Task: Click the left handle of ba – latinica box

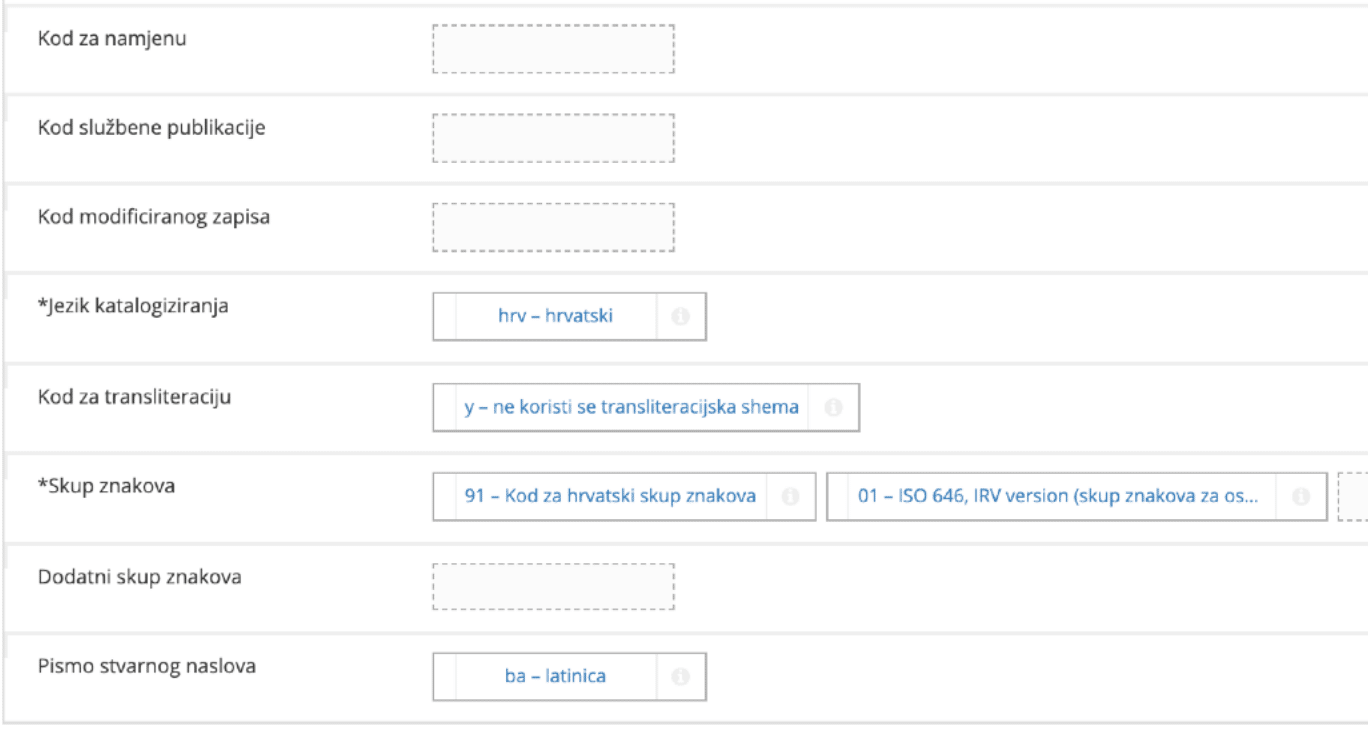Action: [444, 677]
